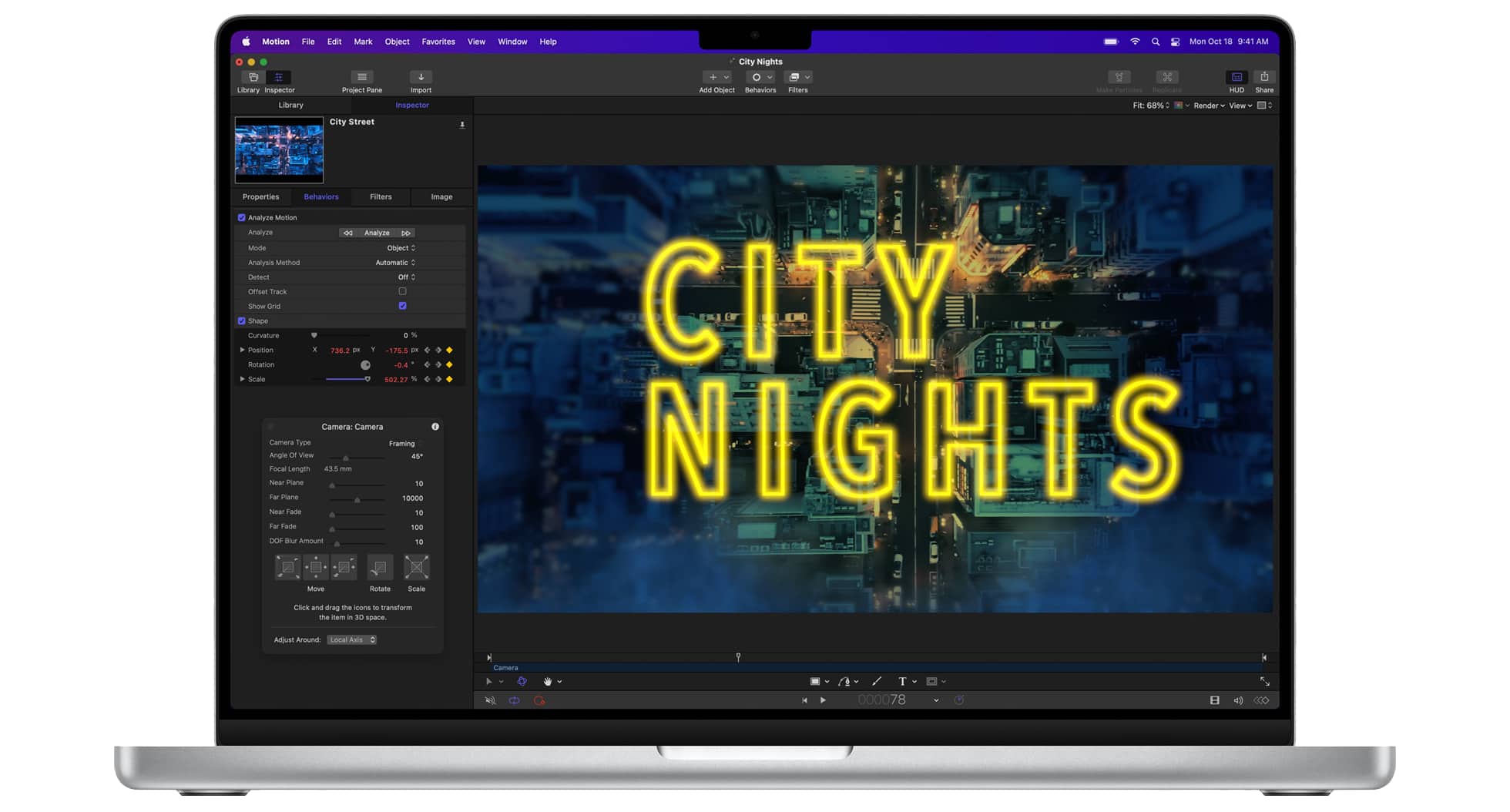The width and height of the screenshot is (1510, 812).
Task: Select the Pan hand tool
Action: click(x=548, y=681)
